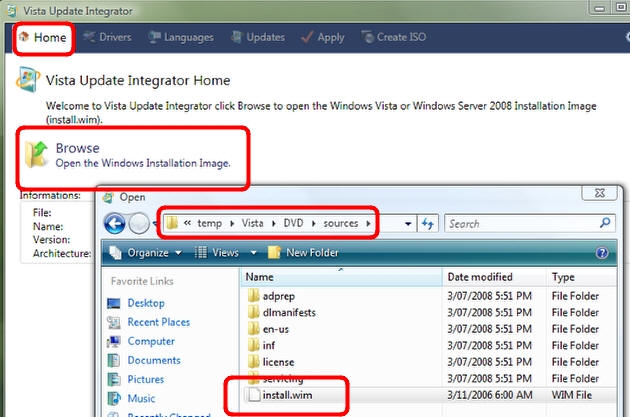Create a New Folder
Screen dimensions: 630x417
pyautogui.click(x=304, y=253)
